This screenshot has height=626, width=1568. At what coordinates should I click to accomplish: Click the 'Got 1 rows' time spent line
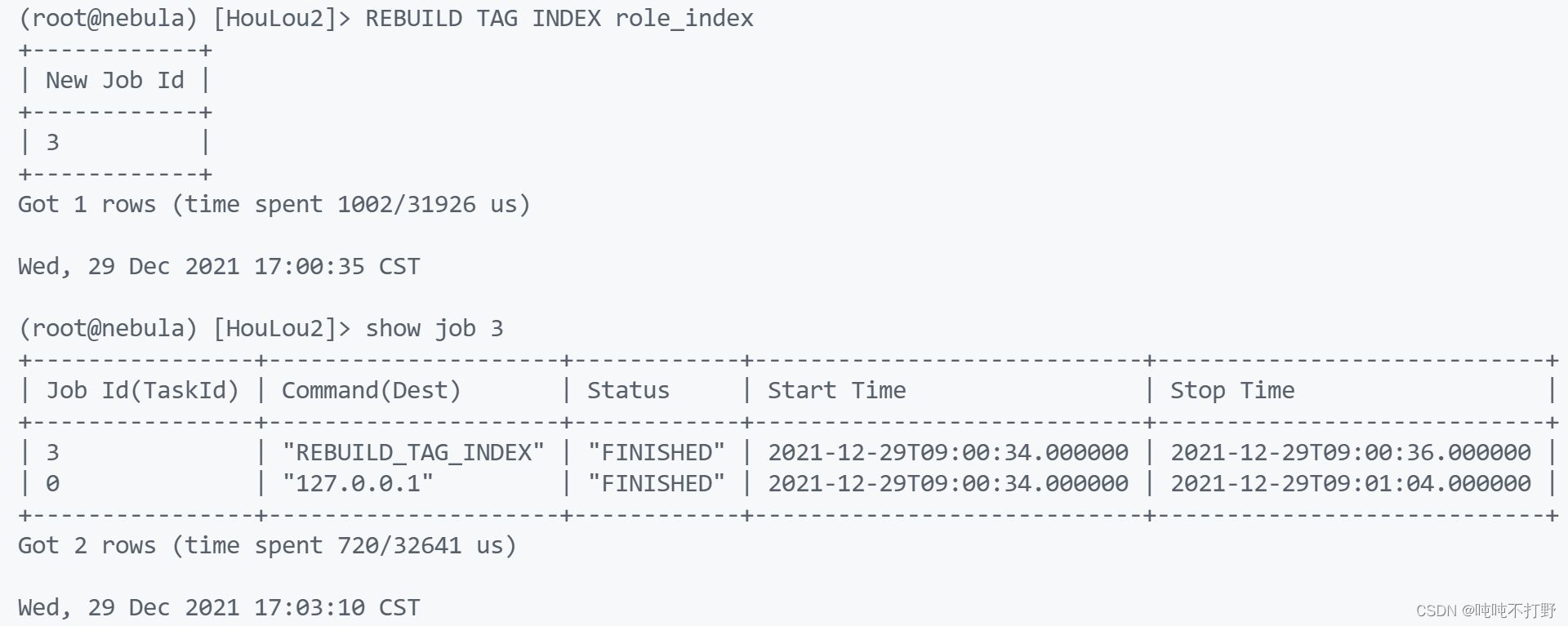coord(274,204)
